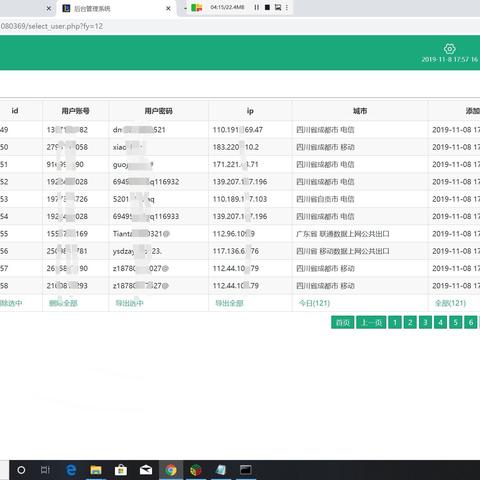The width and height of the screenshot is (480, 480).
Task: Click the 用户账号 column header
Action: pyautogui.click(x=75, y=111)
